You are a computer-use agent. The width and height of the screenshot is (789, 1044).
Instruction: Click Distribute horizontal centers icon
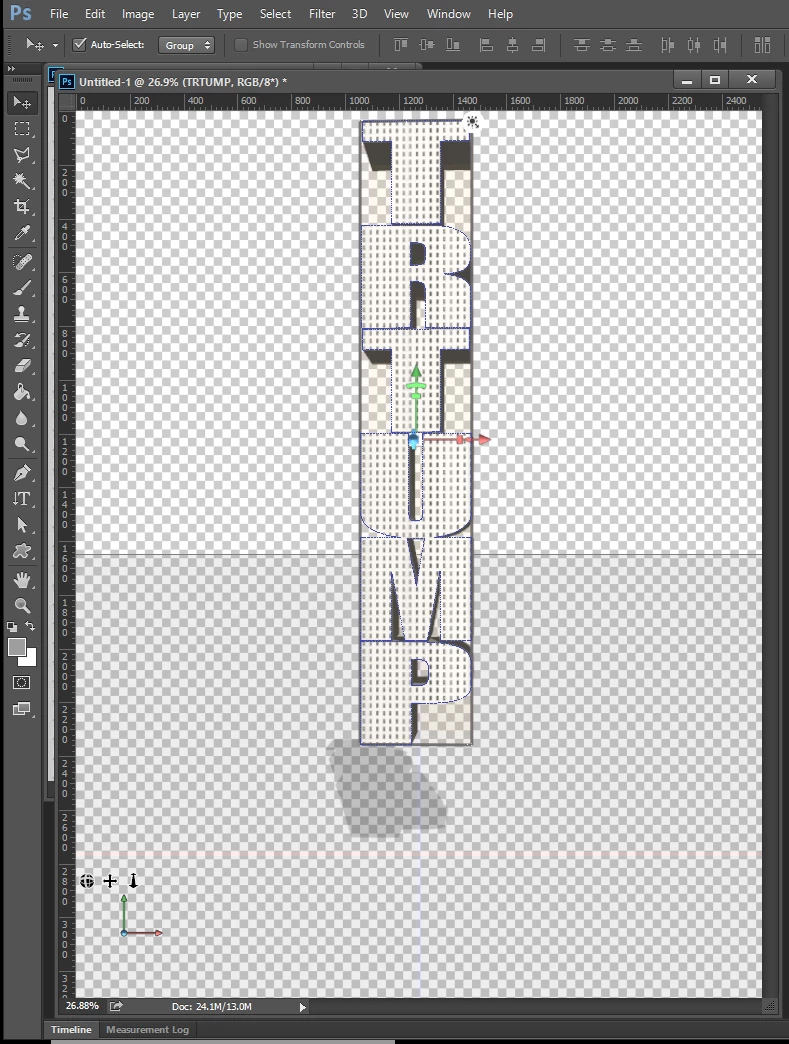[694, 45]
